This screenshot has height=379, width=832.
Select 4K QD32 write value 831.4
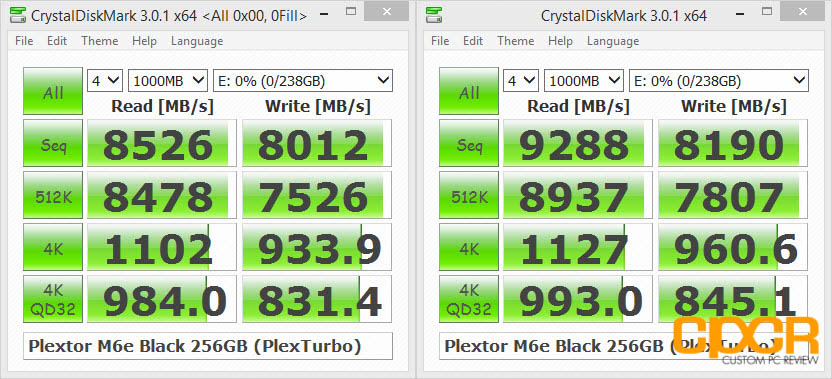click(317, 299)
